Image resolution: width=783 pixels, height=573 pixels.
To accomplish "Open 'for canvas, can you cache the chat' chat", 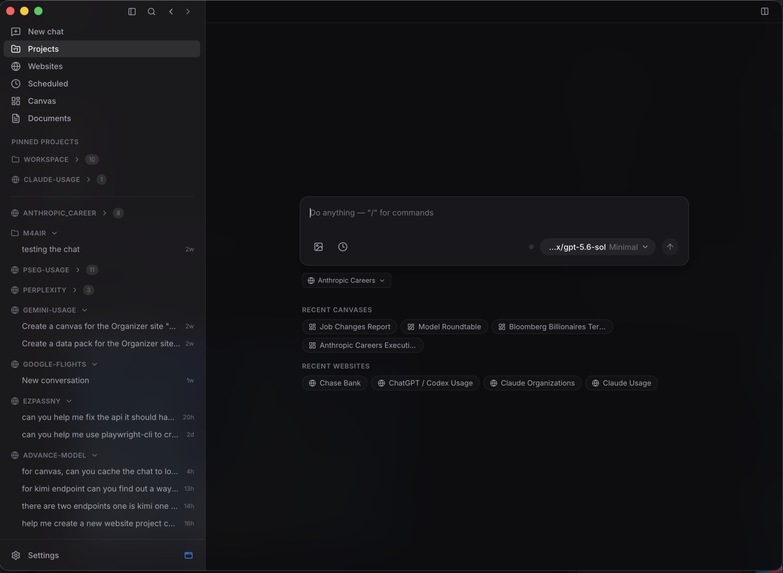I will [102, 471].
